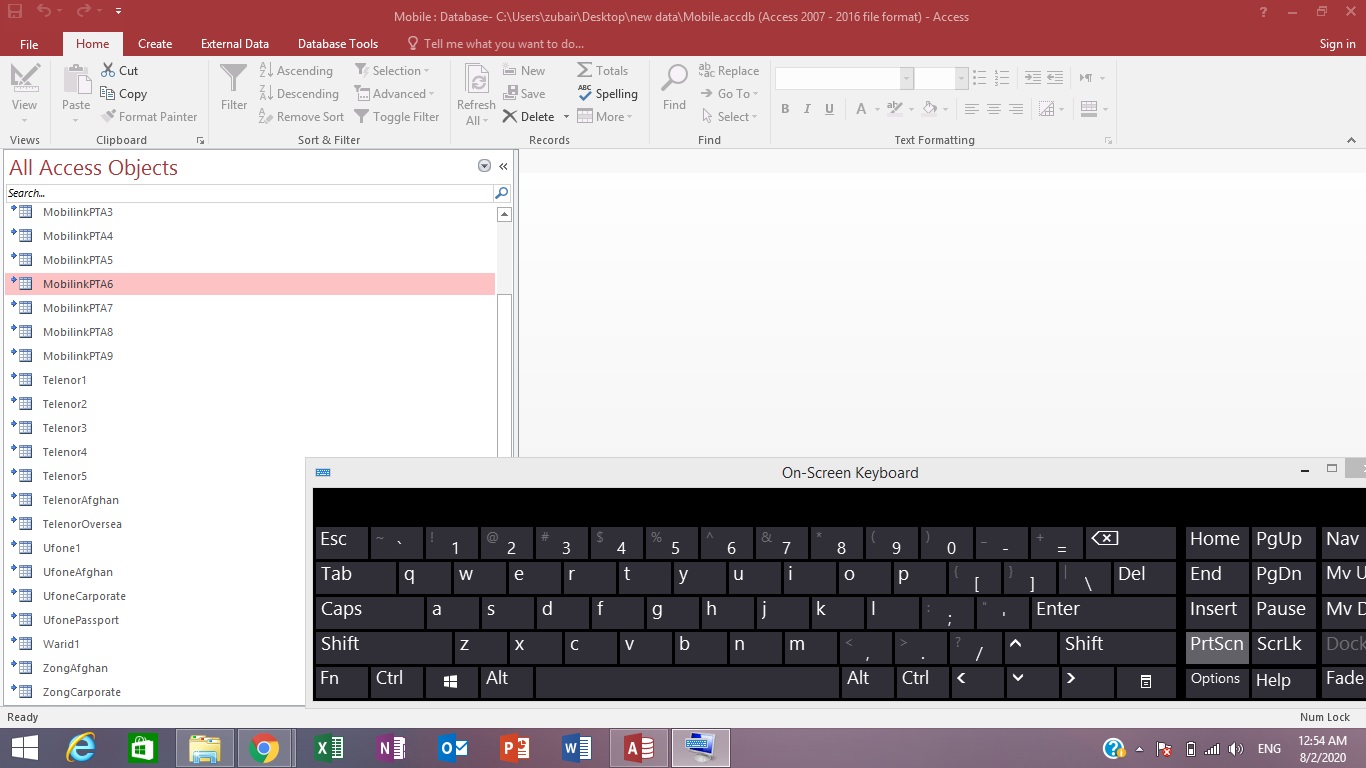
Task: Click the Filter funnel icon
Action: (x=233, y=79)
